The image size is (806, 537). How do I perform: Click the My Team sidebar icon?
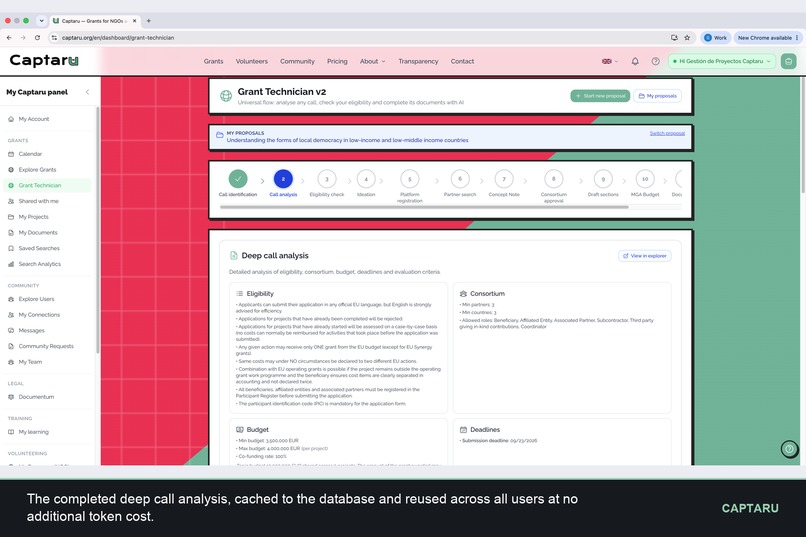tap(11, 362)
